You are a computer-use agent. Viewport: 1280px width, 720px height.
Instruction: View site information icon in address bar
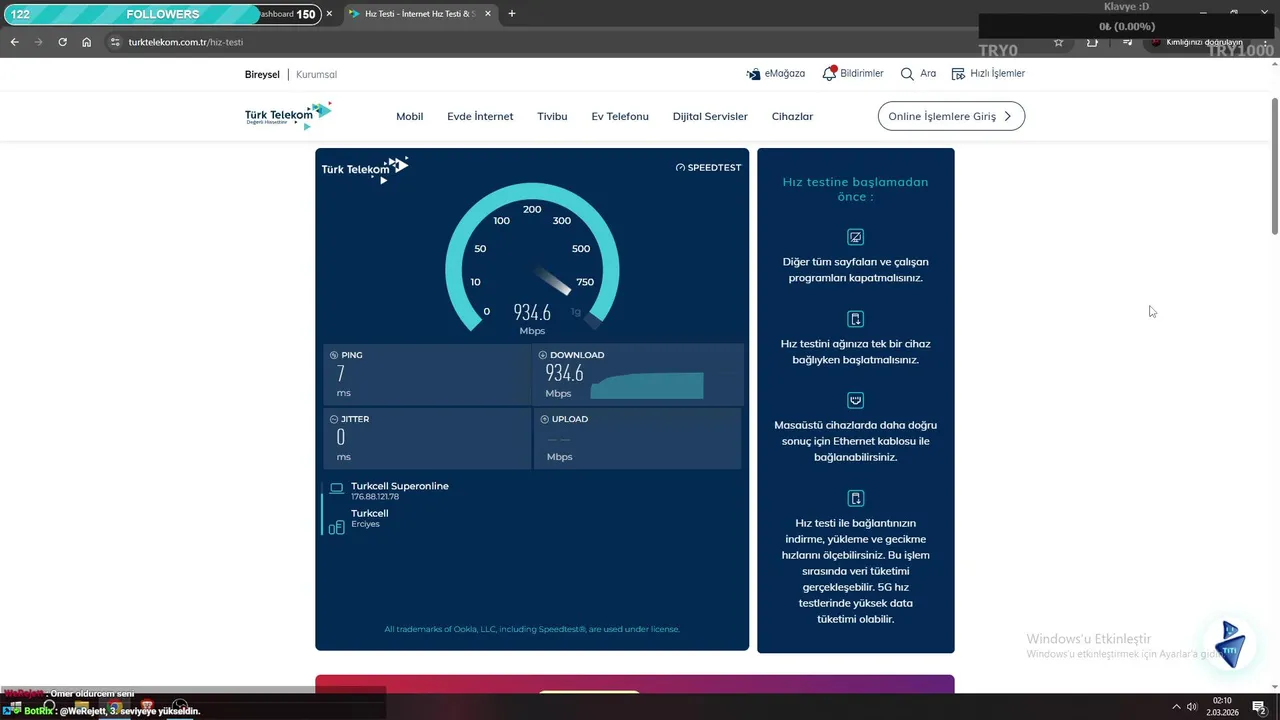pos(114,42)
